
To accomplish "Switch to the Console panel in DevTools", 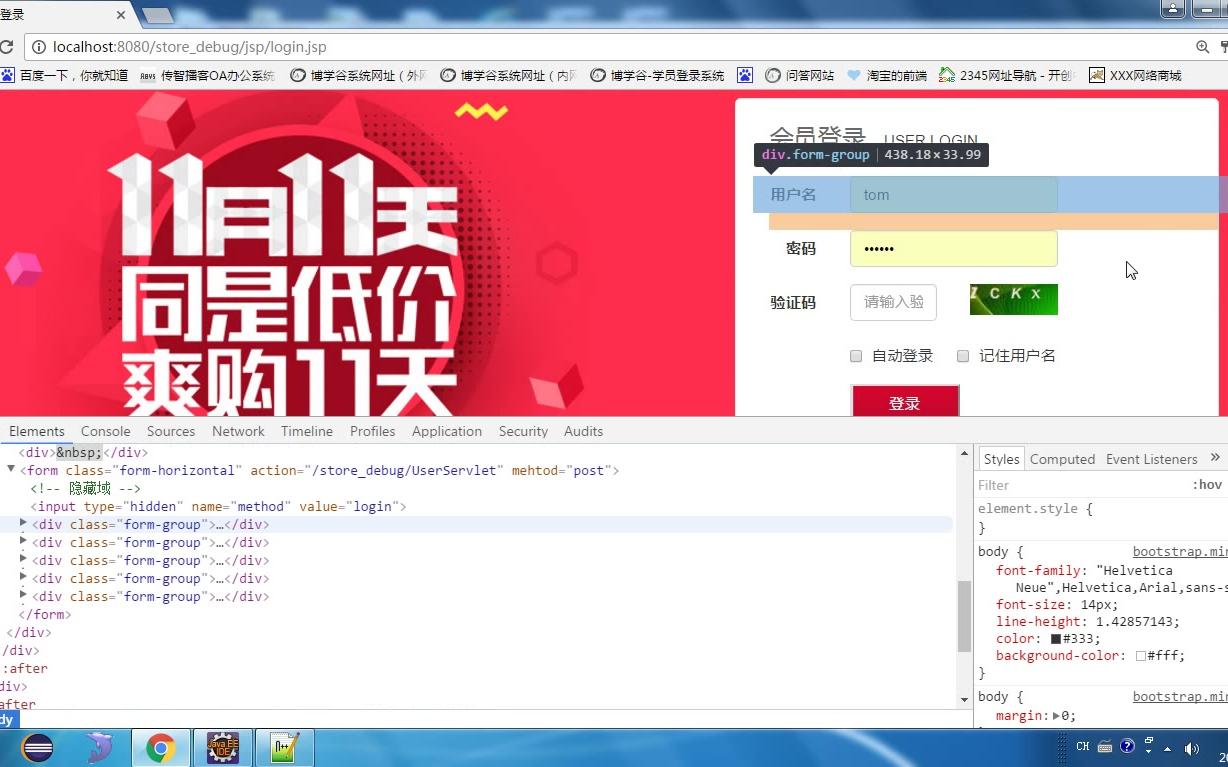I will click(x=105, y=431).
